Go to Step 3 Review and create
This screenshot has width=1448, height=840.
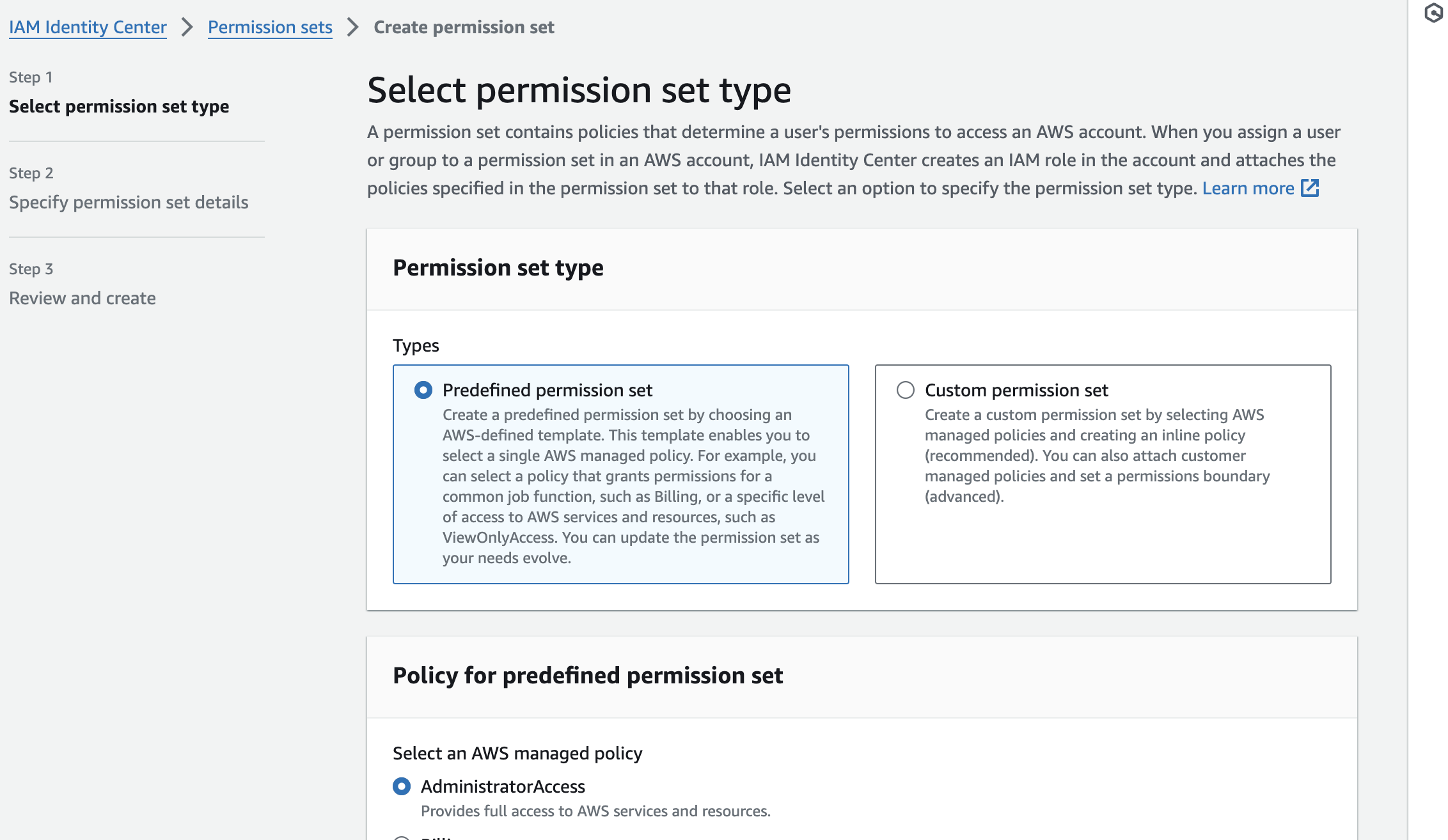click(x=83, y=298)
